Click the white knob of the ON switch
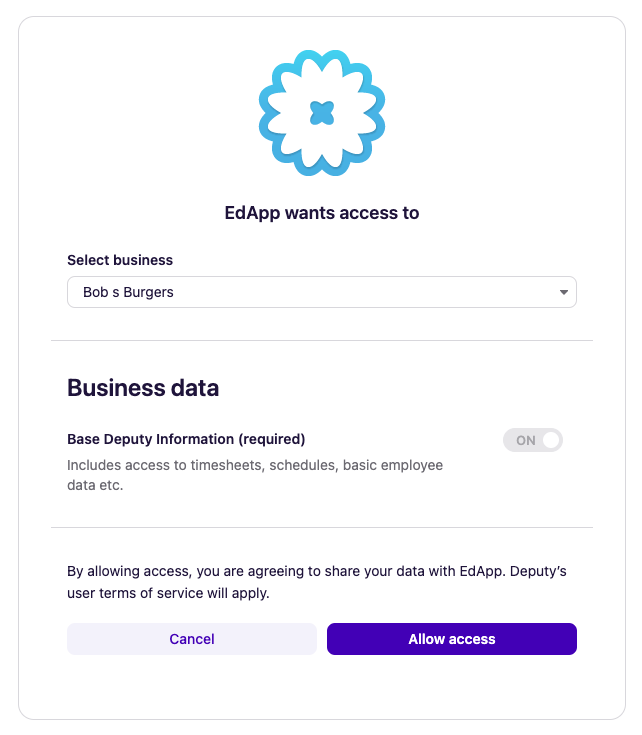This screenshot has height=735, width=642. [550, 440]
